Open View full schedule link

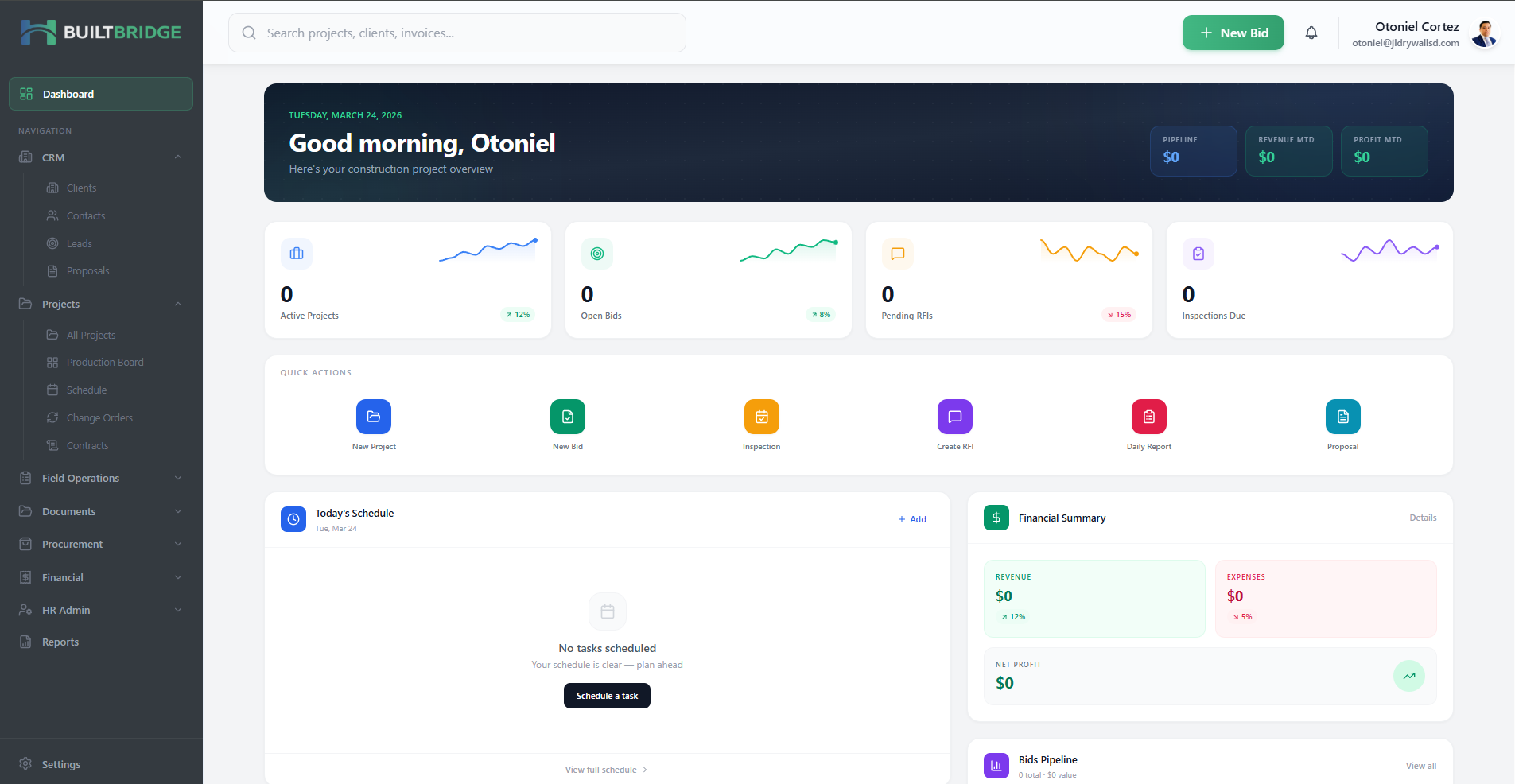pos(606,769)
